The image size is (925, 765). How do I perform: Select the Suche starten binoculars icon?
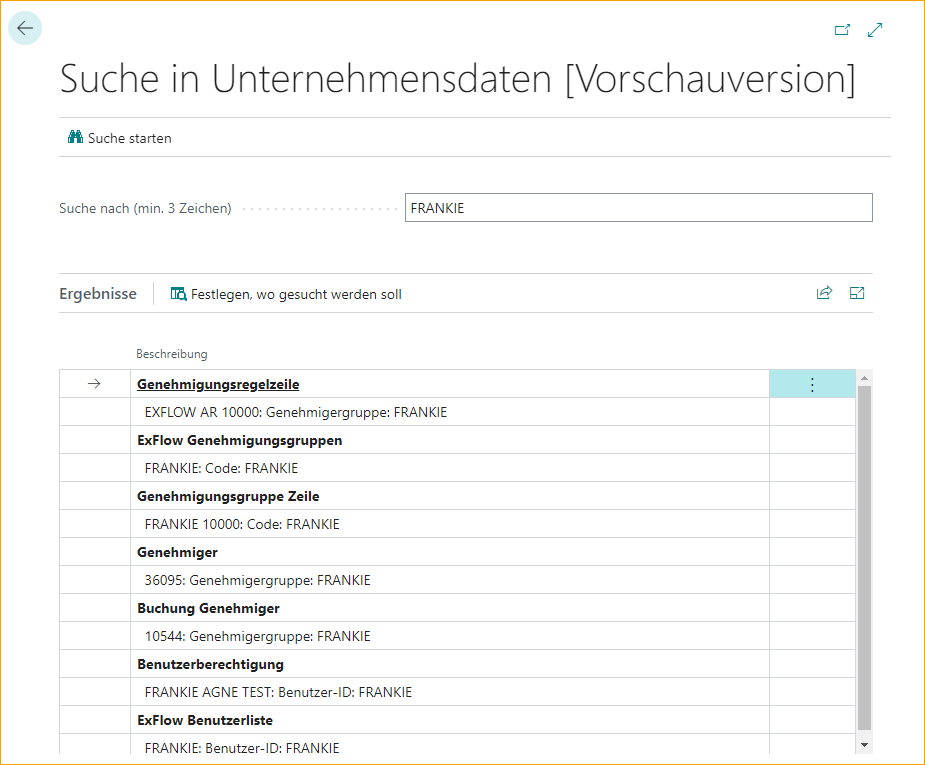[75, 138]
